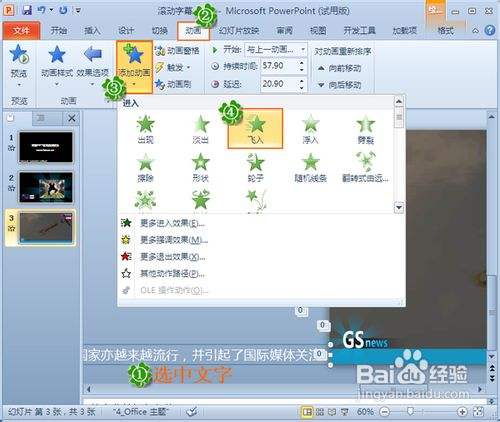
Task: Open the customize quick access toolbar arrow
Action: click(78, 10)
